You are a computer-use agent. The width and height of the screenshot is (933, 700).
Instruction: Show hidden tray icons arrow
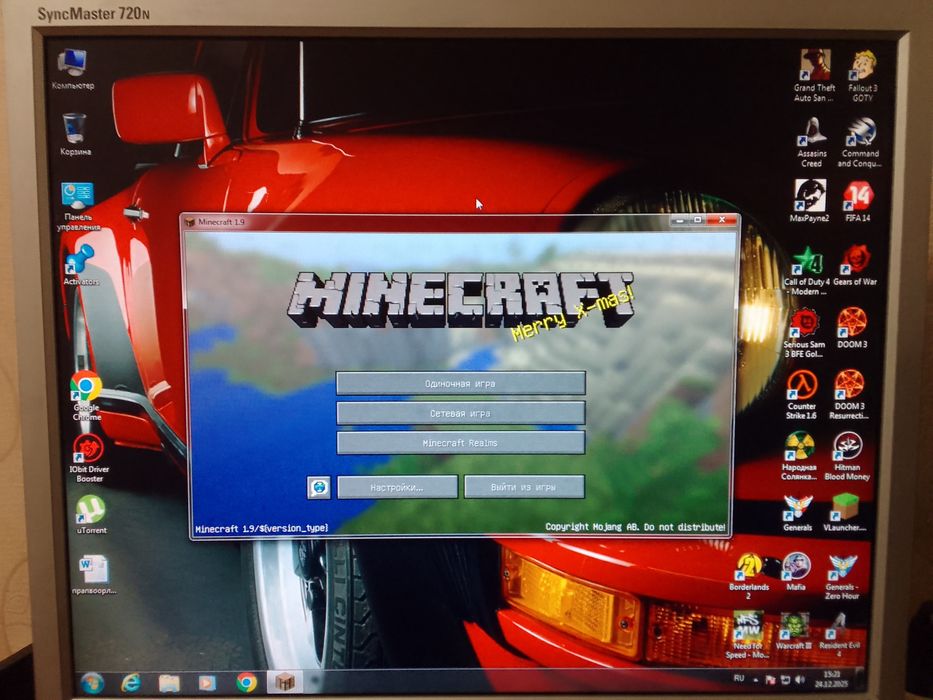pos(756,679)
